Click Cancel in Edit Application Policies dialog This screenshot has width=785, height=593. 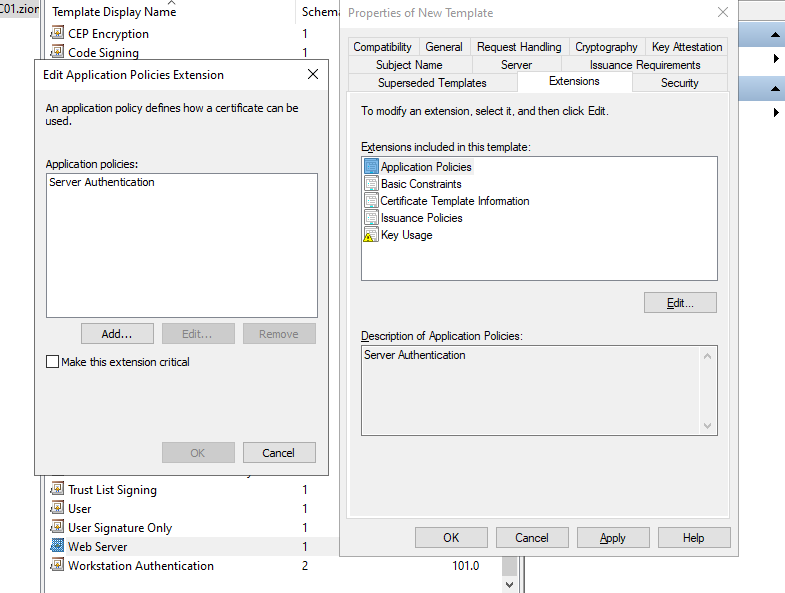point(279,453)
